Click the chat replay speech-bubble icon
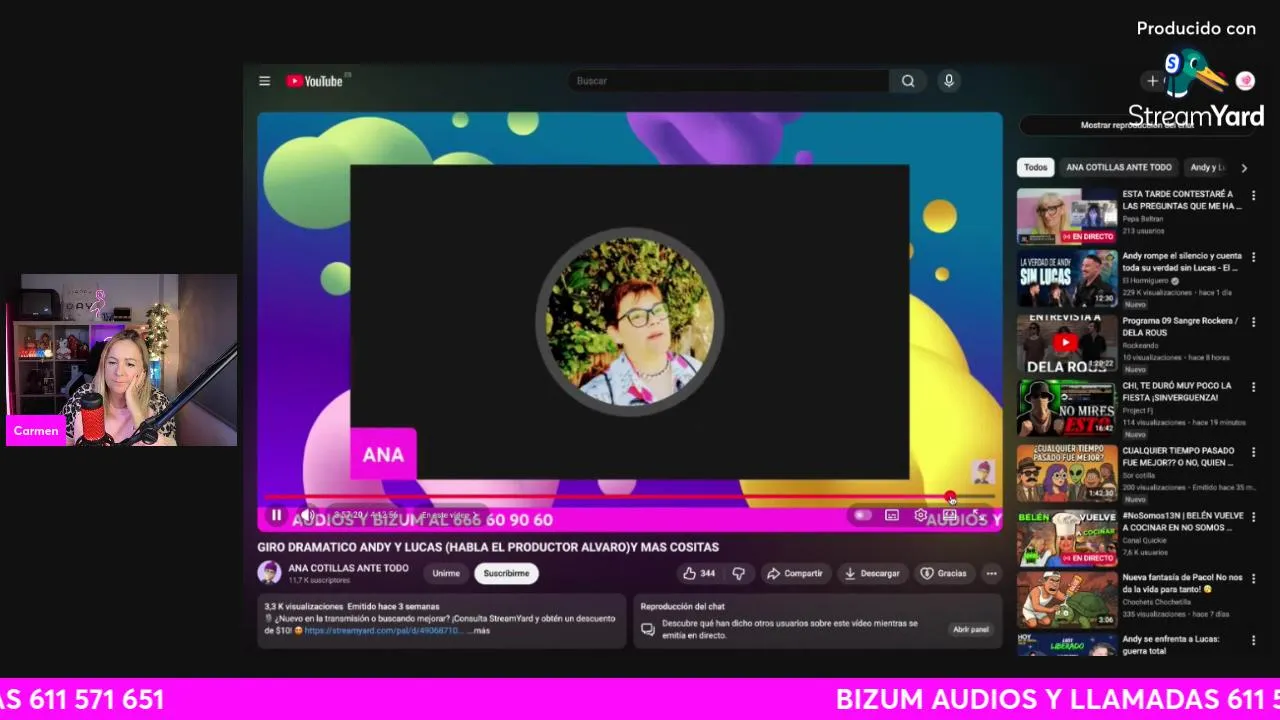The height and width of the screenshot is (720, 1280). coord(648,629)
